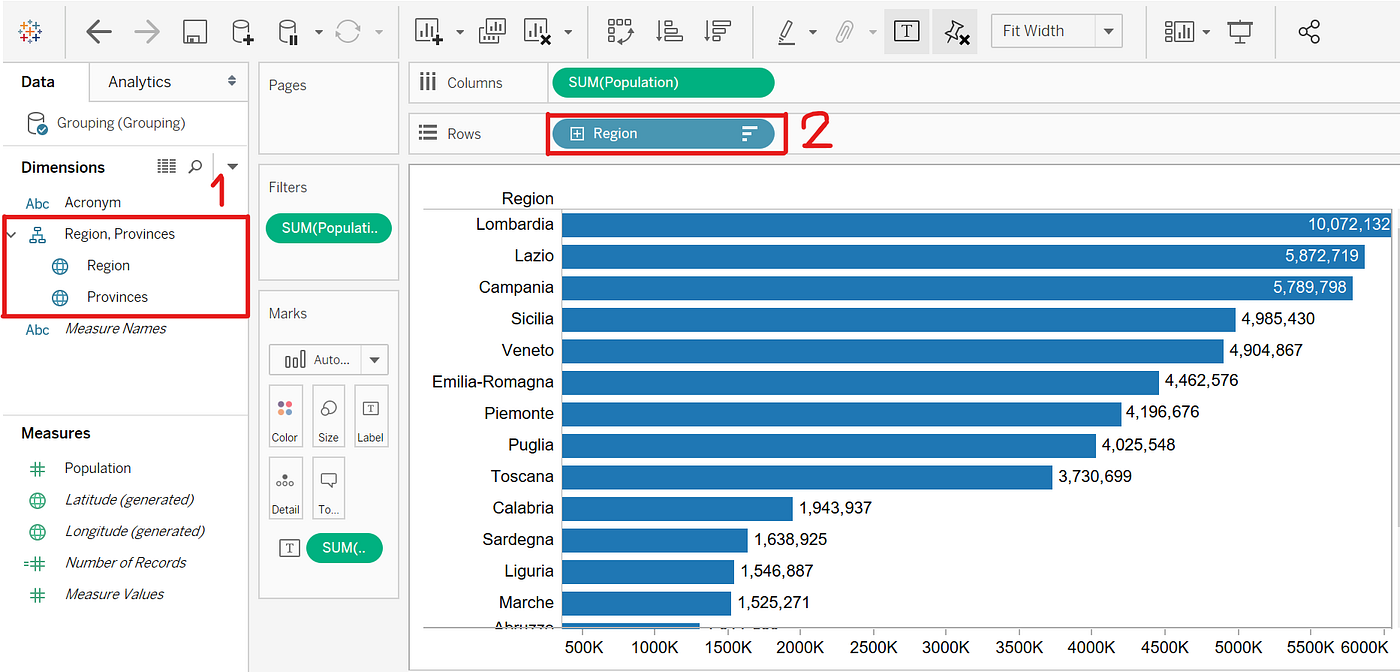Toggle show mark labels T button
Viewport: 1400px width, 672px height.
[x=906, y=31]
